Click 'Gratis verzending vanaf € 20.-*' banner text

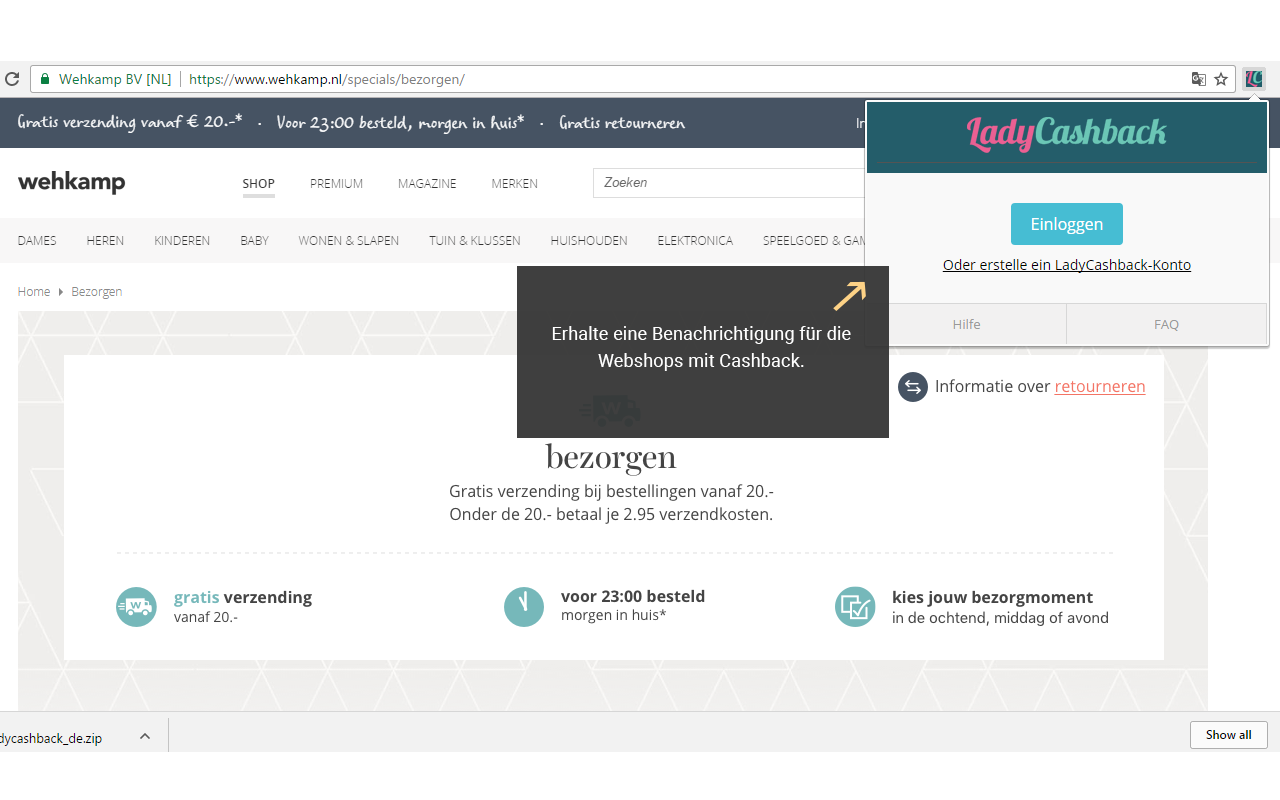coord(130,123)
